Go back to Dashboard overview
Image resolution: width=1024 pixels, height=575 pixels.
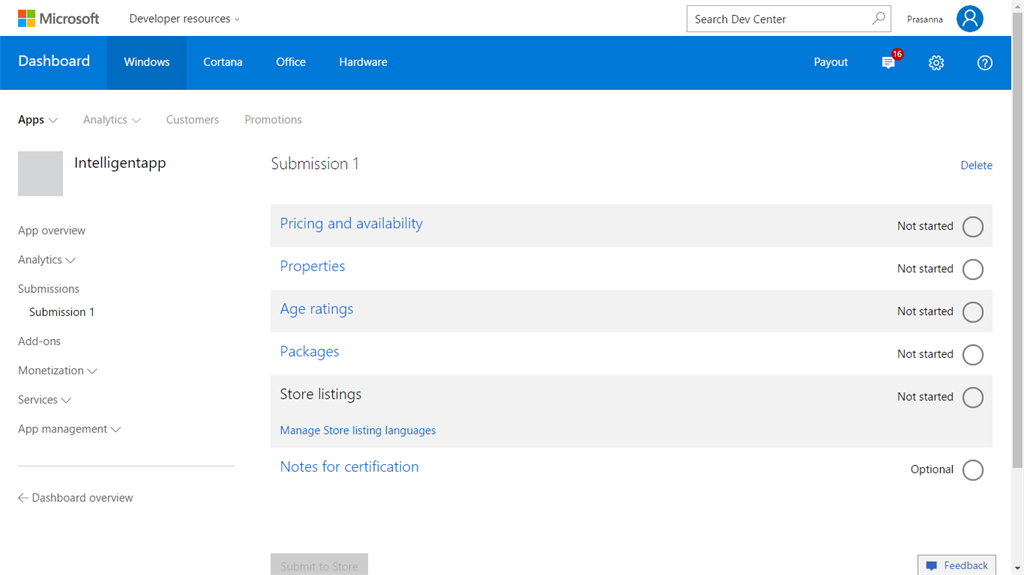point(75,498)
